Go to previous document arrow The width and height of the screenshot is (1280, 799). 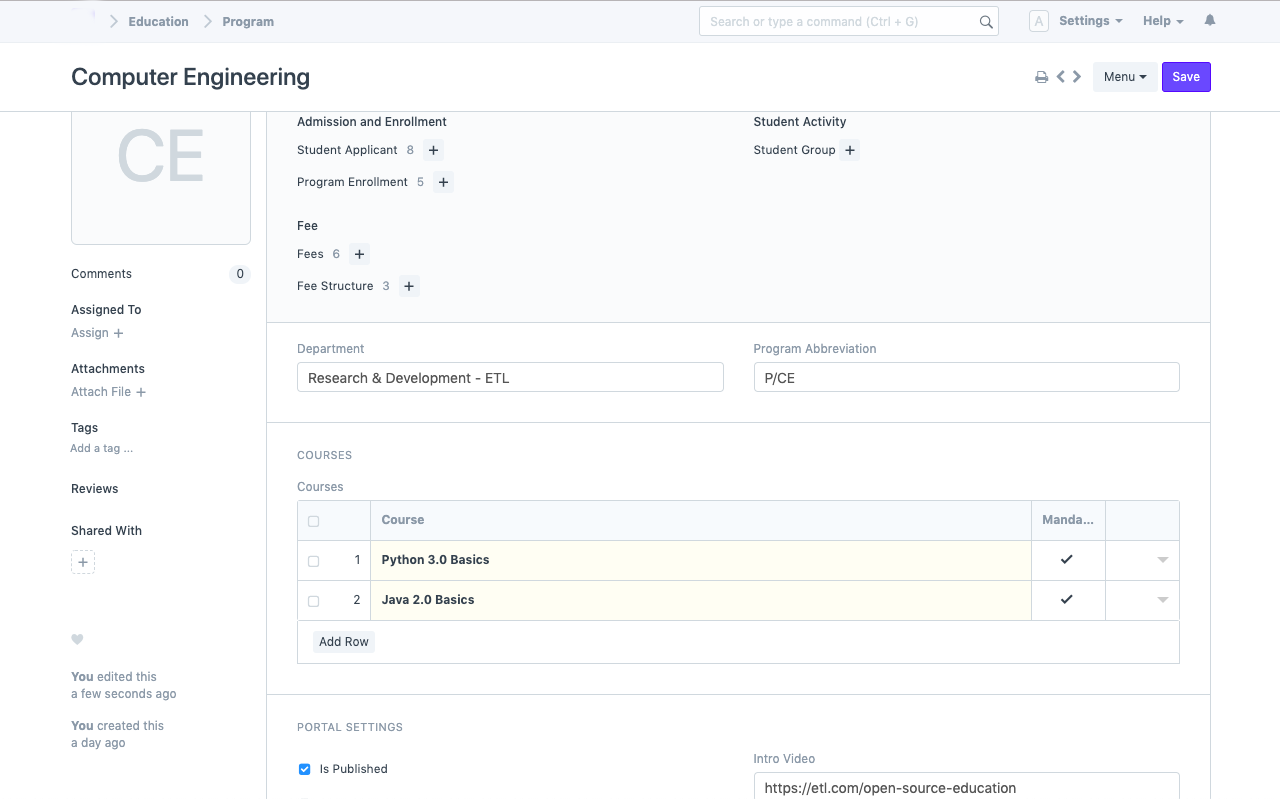tap(1061, 77)
